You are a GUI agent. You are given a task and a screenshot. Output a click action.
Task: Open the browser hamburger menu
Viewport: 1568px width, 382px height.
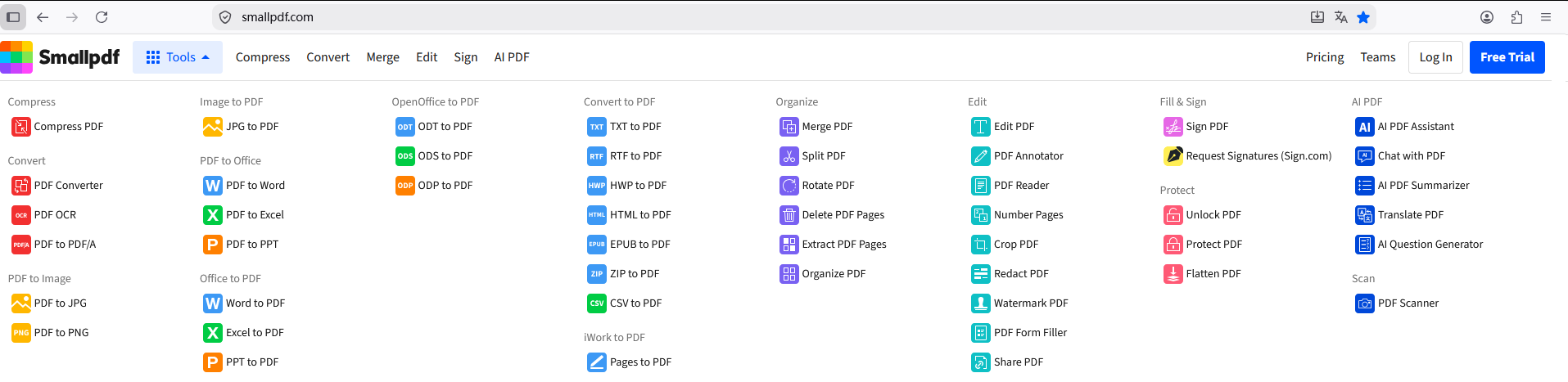point(1546,17)
